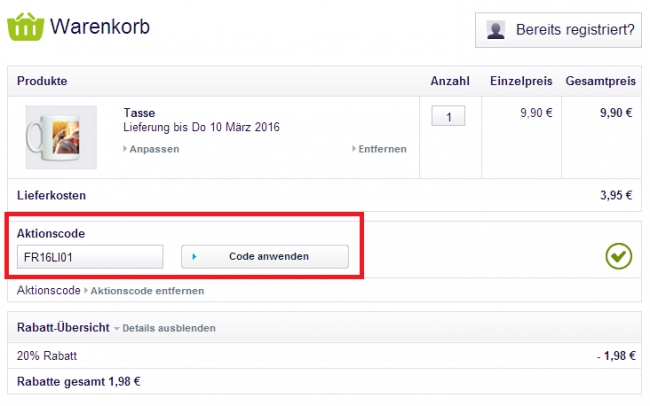
Task: Click the Bereits registriert? text
Action: (x=574, y=30)
